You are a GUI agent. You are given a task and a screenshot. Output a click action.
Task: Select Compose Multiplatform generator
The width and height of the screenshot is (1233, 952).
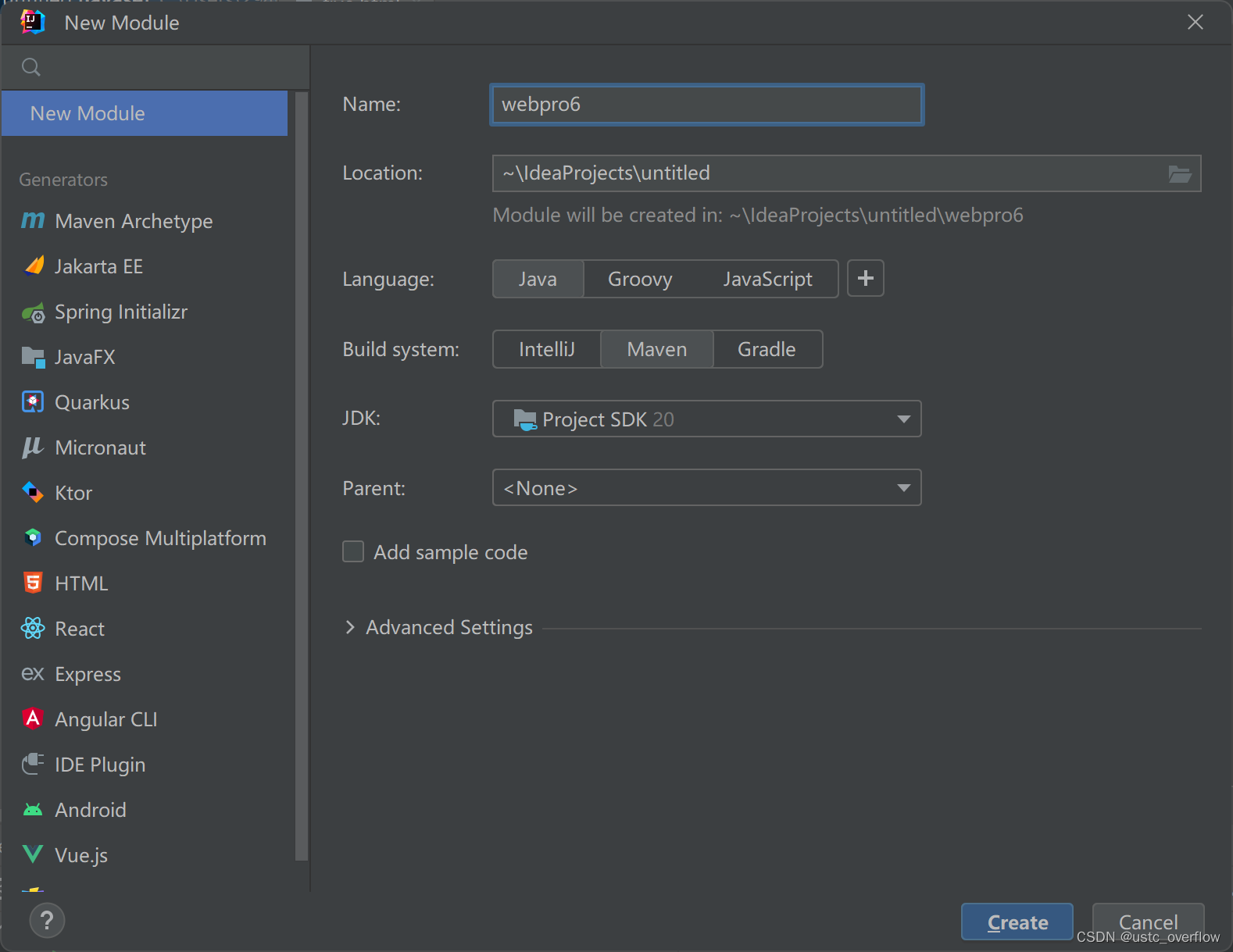tap(160, 538)
